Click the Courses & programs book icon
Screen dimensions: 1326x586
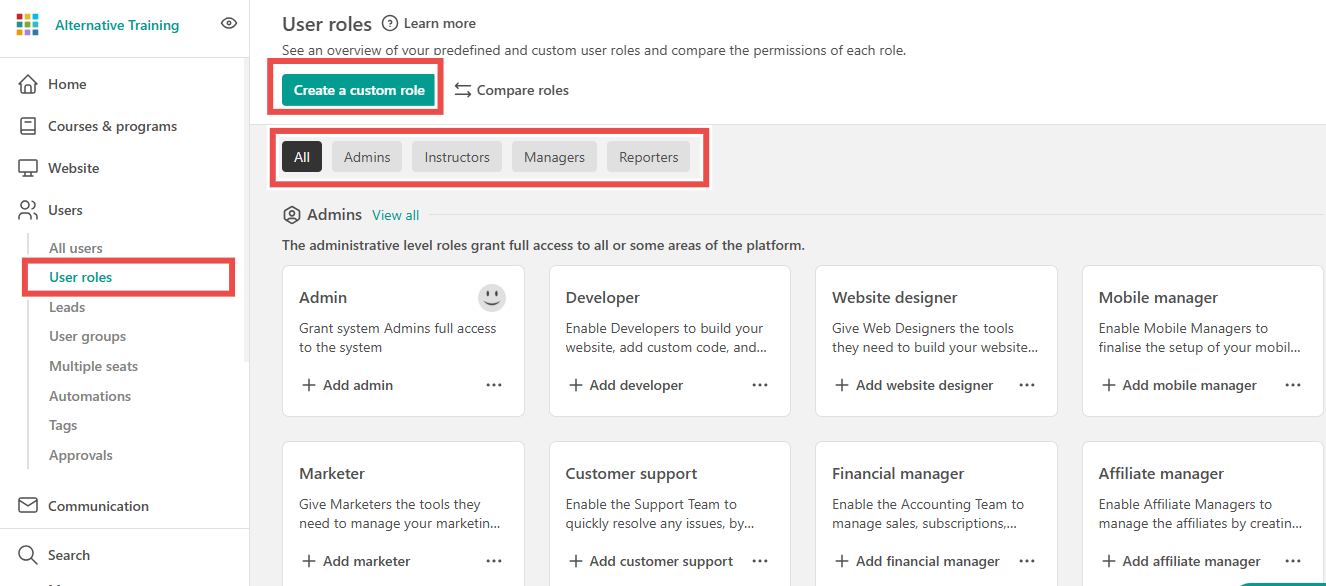pyautogui.click(x=28, y=126)
